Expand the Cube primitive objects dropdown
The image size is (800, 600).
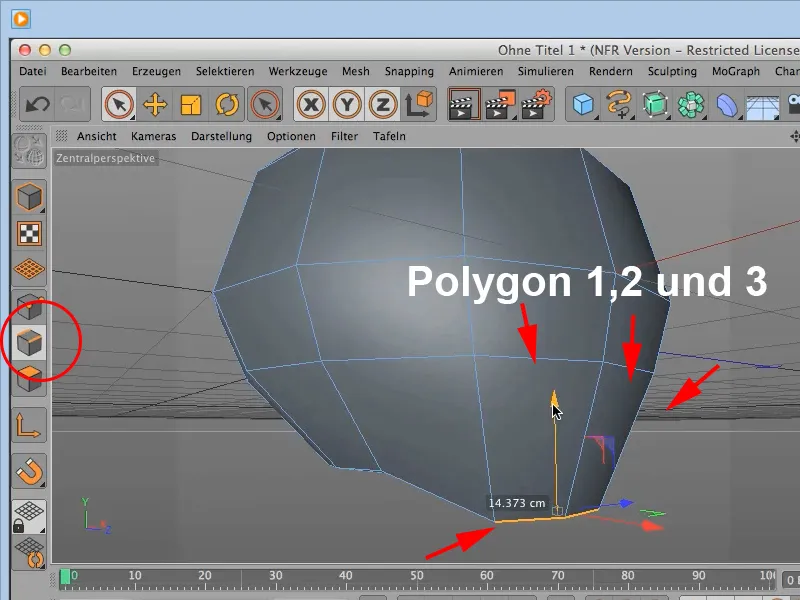point(584,103)
